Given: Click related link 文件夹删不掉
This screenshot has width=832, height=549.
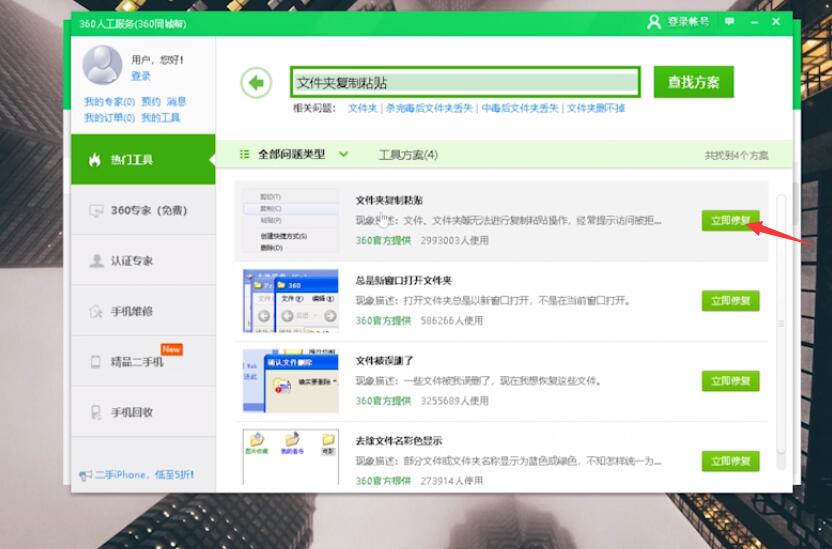Looking at the screenshot, I should point(596,108).
